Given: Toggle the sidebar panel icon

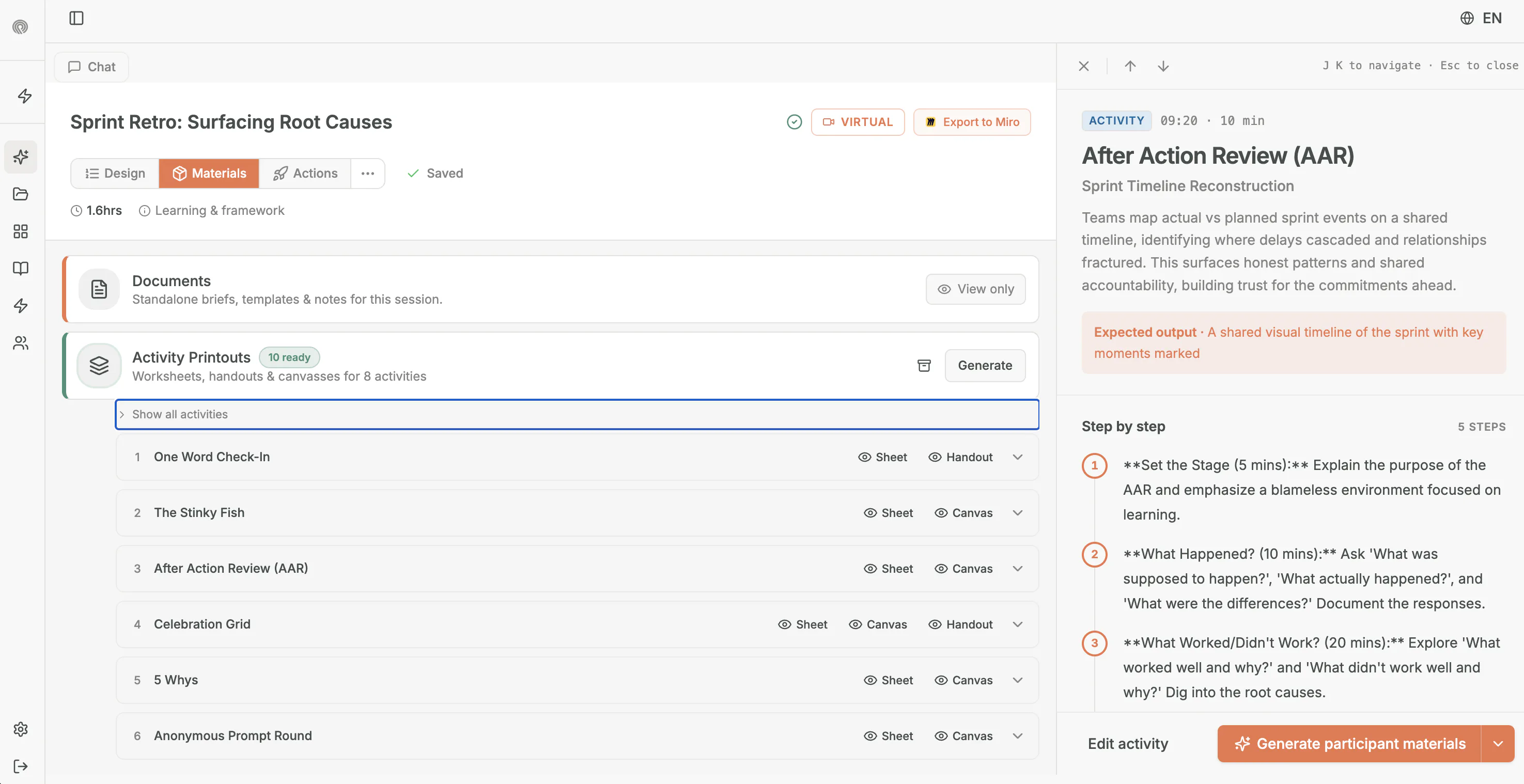Looking at the screenshot, I should pyautogui.click(x=76, y=18).
